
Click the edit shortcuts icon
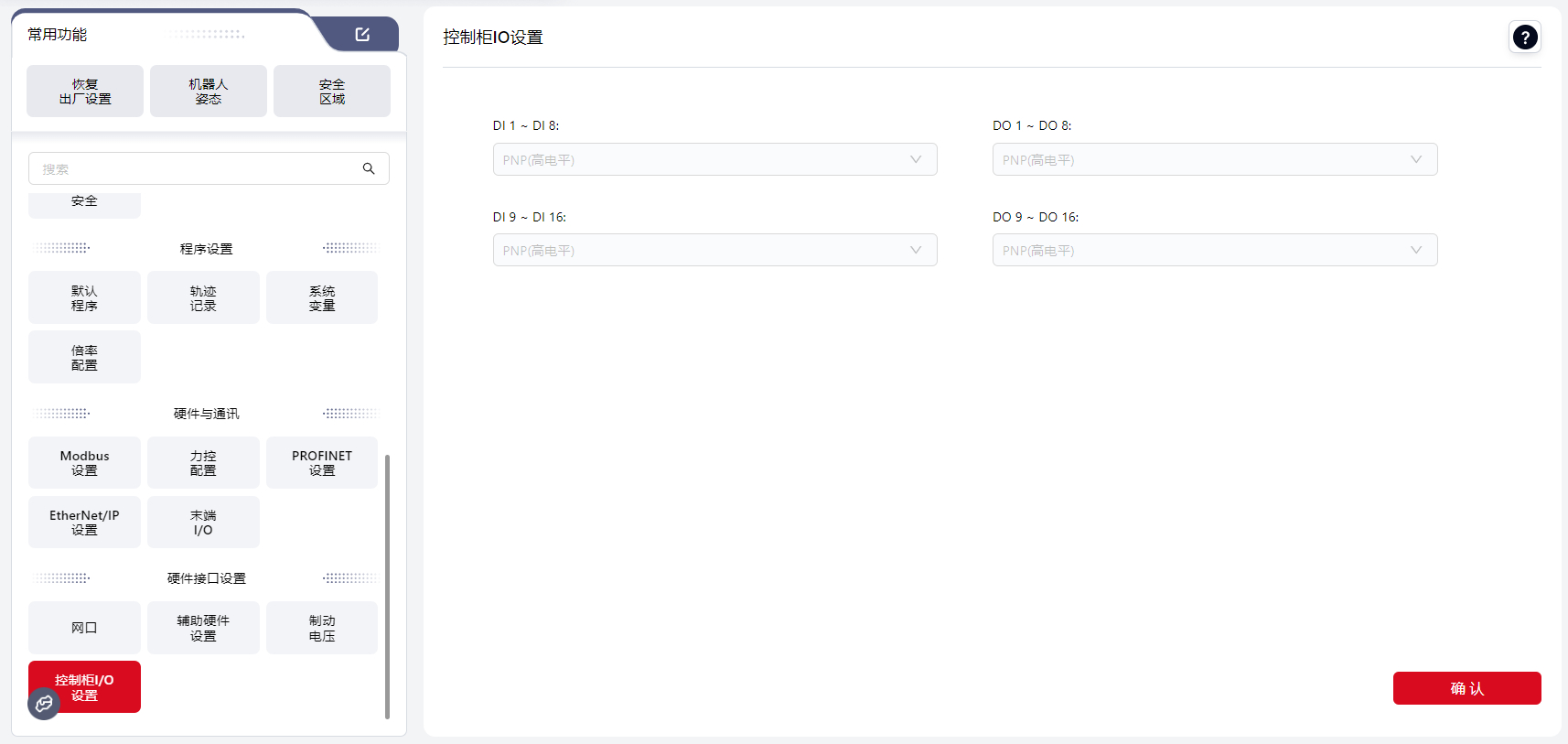[362, 35]
